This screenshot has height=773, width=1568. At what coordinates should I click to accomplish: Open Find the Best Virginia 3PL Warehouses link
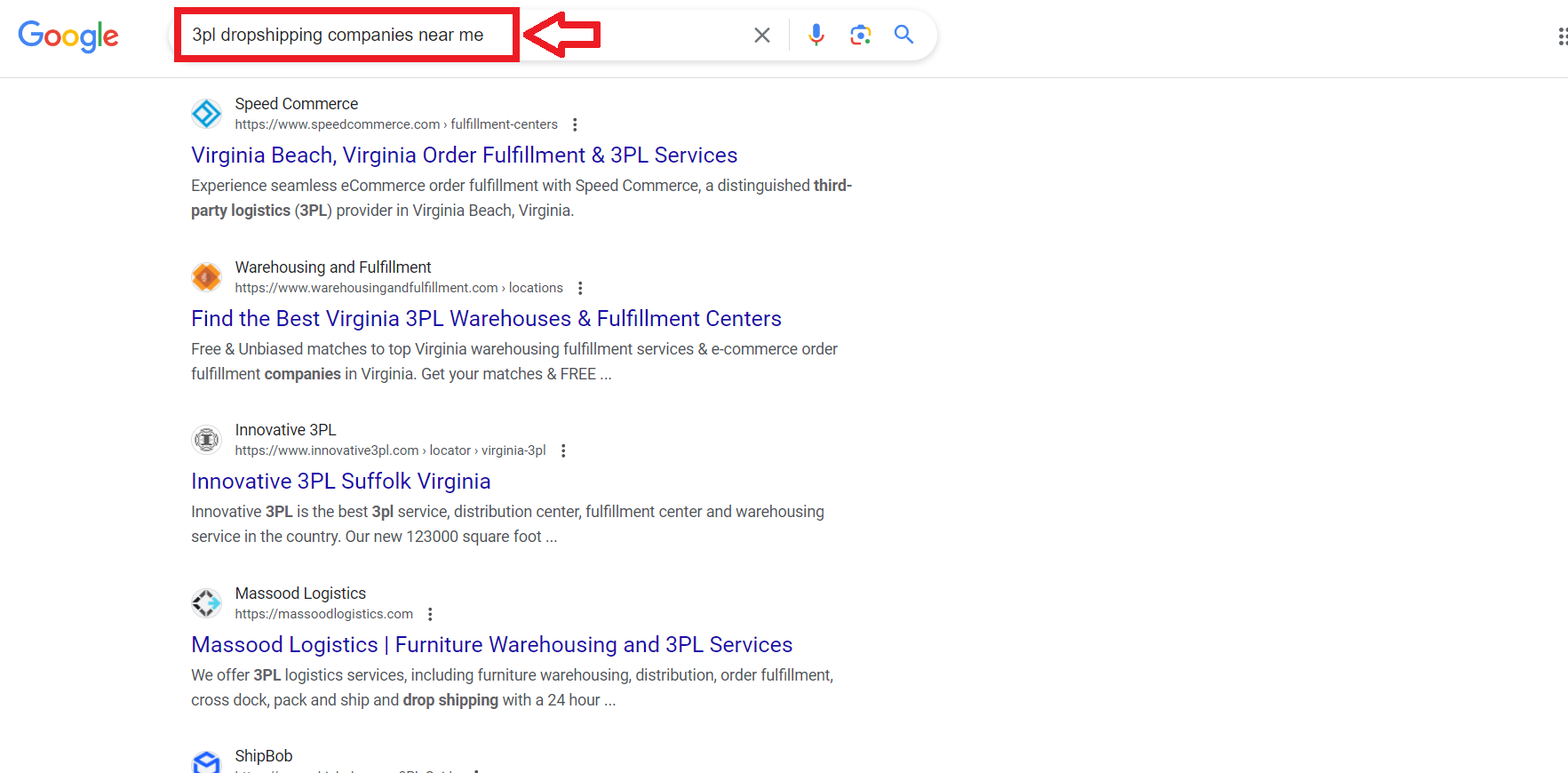pyautogui.click(x=486, y=318)
